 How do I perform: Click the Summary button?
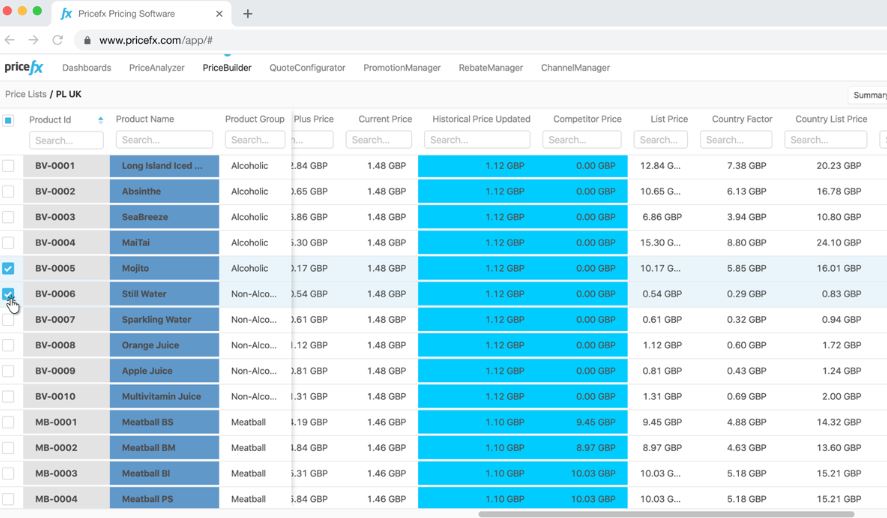(868, 95)
